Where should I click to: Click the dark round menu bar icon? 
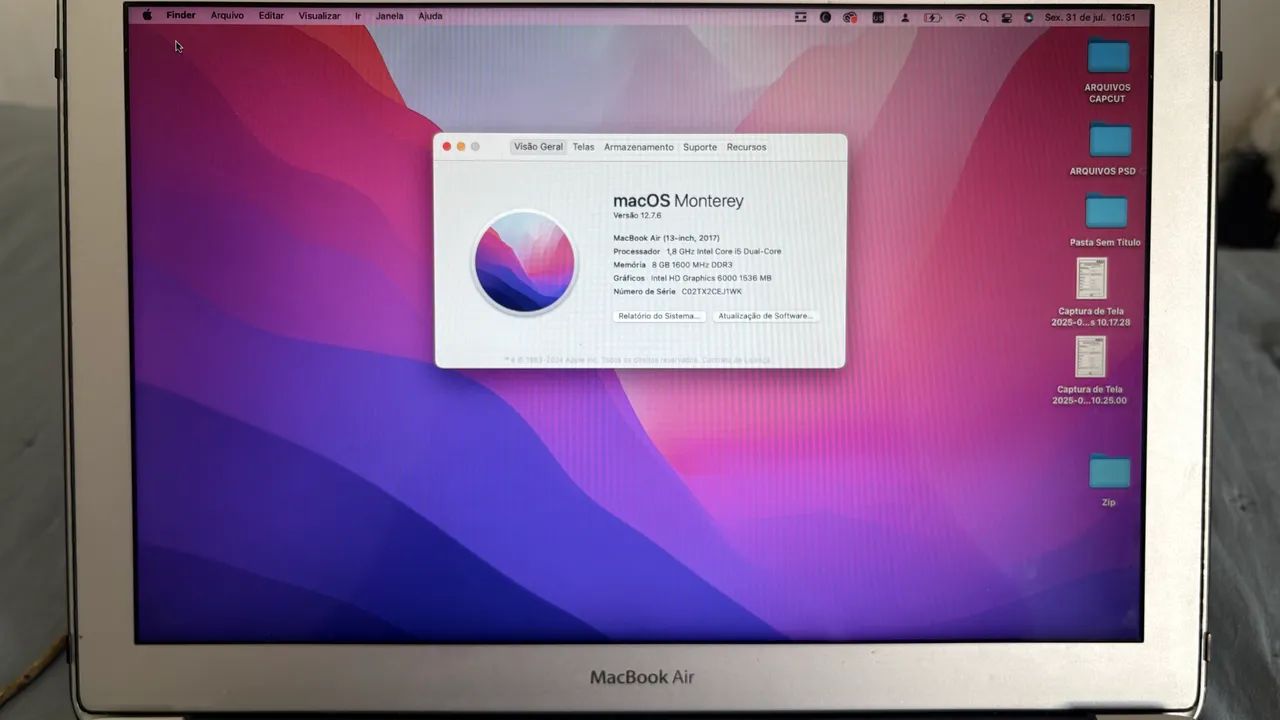(x=825, y=17)
